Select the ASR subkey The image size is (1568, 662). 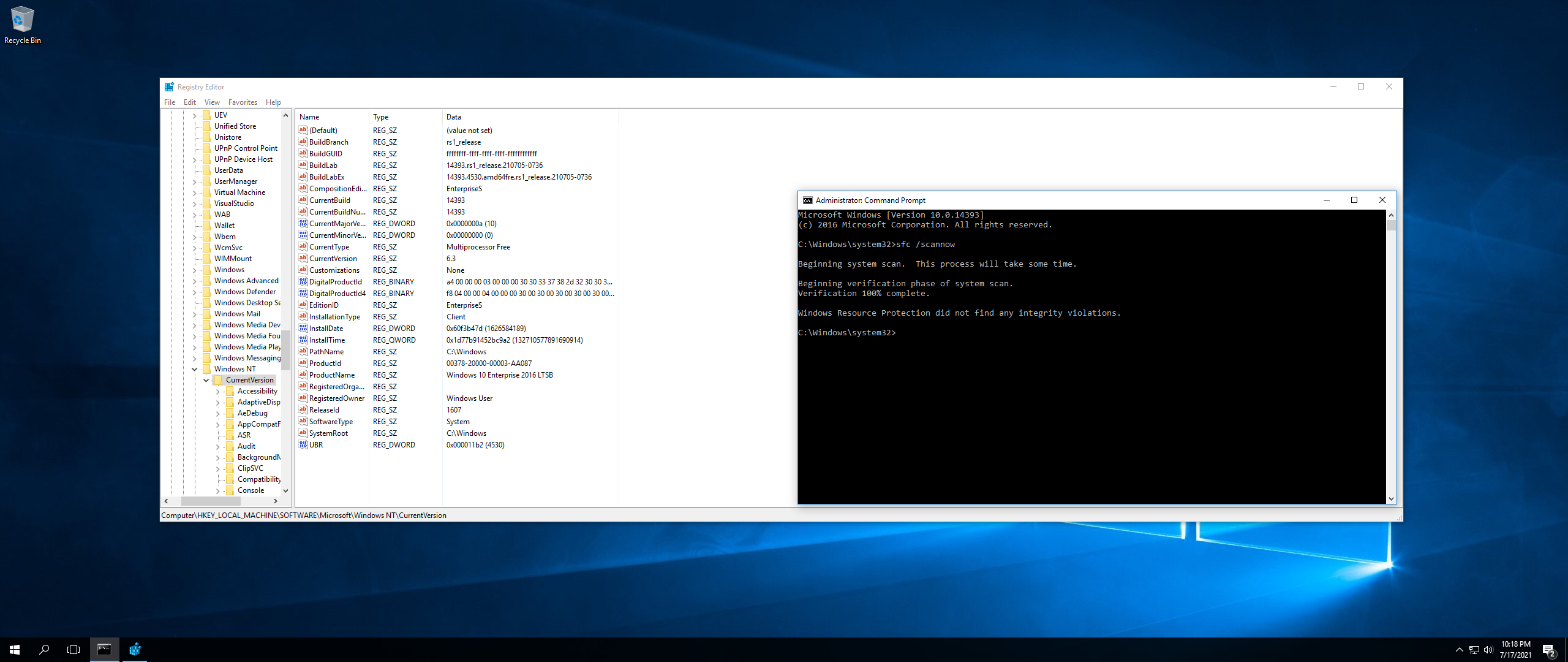click(244, 435)
